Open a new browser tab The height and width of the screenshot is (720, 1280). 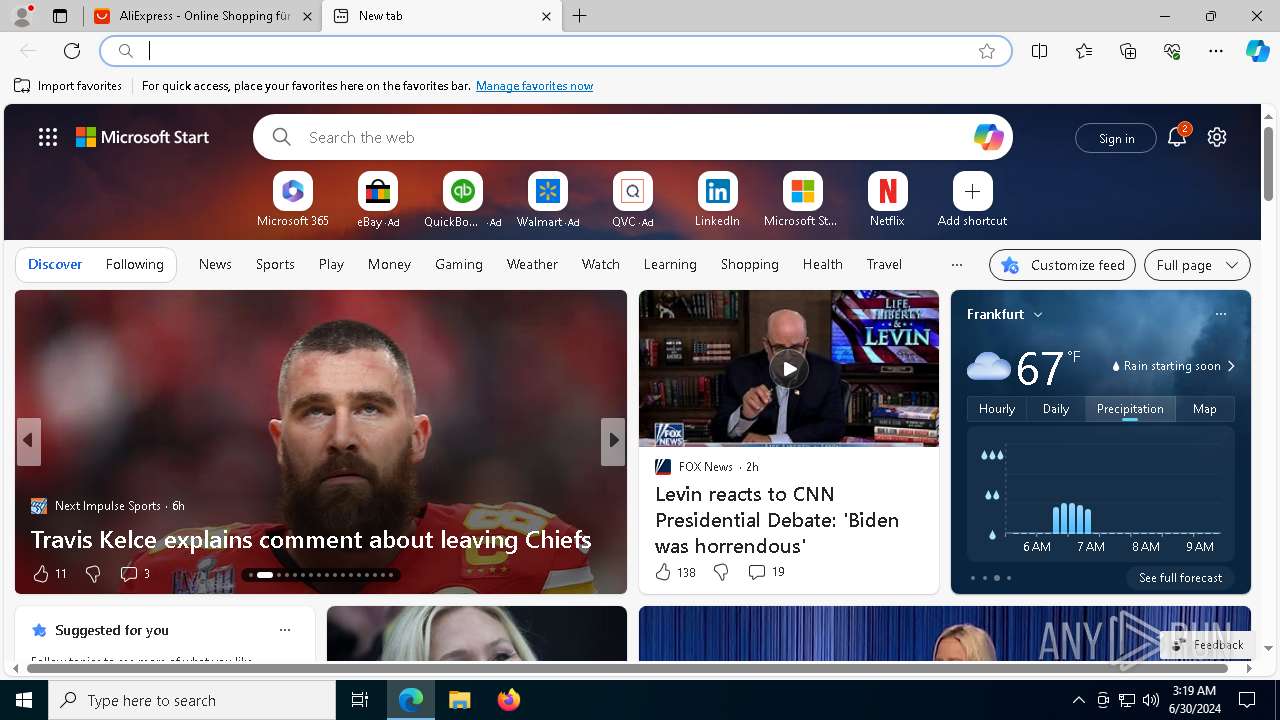click(580, 16)
